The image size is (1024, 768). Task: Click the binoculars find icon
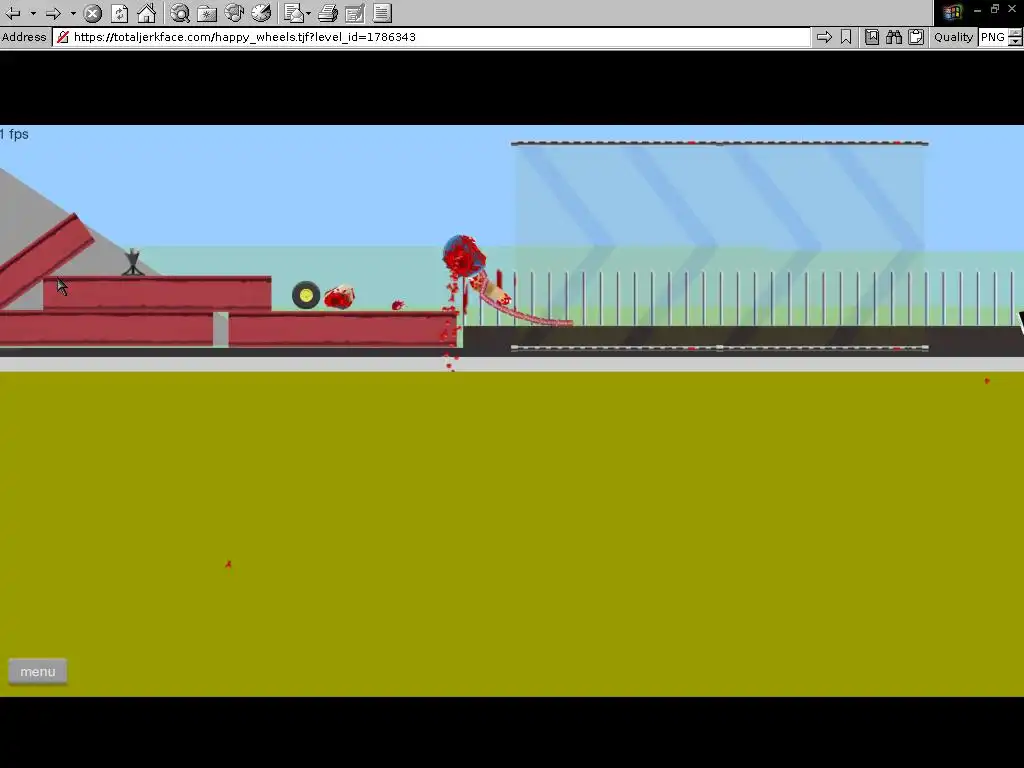point(894,37)
